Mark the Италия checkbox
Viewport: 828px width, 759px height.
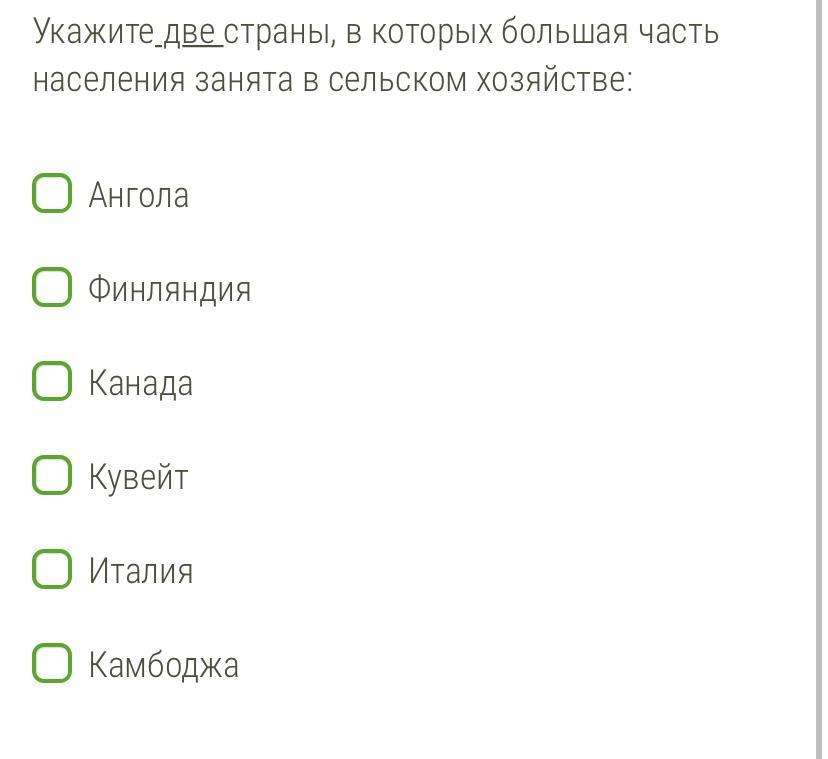click(52, 569)
